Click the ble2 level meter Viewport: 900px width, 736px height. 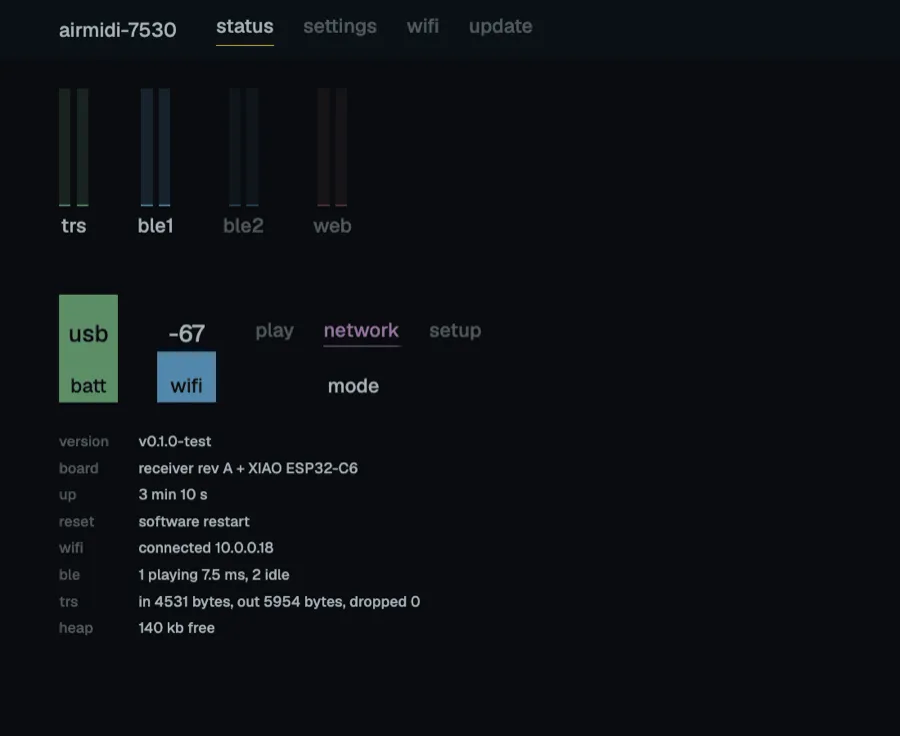243,147
